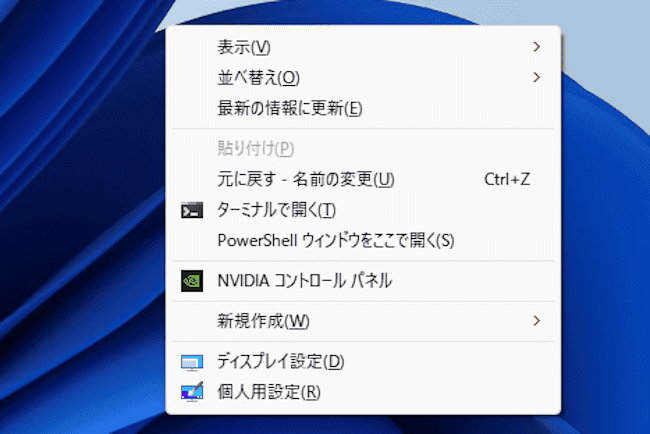Expand the 表示(V) submenu arrow

click(536, 47)
